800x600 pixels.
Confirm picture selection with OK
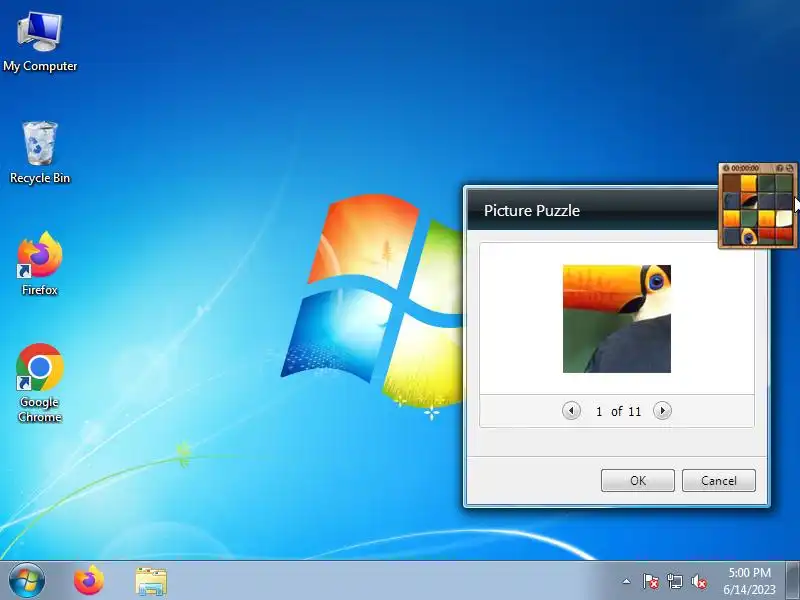click(638, 481)
